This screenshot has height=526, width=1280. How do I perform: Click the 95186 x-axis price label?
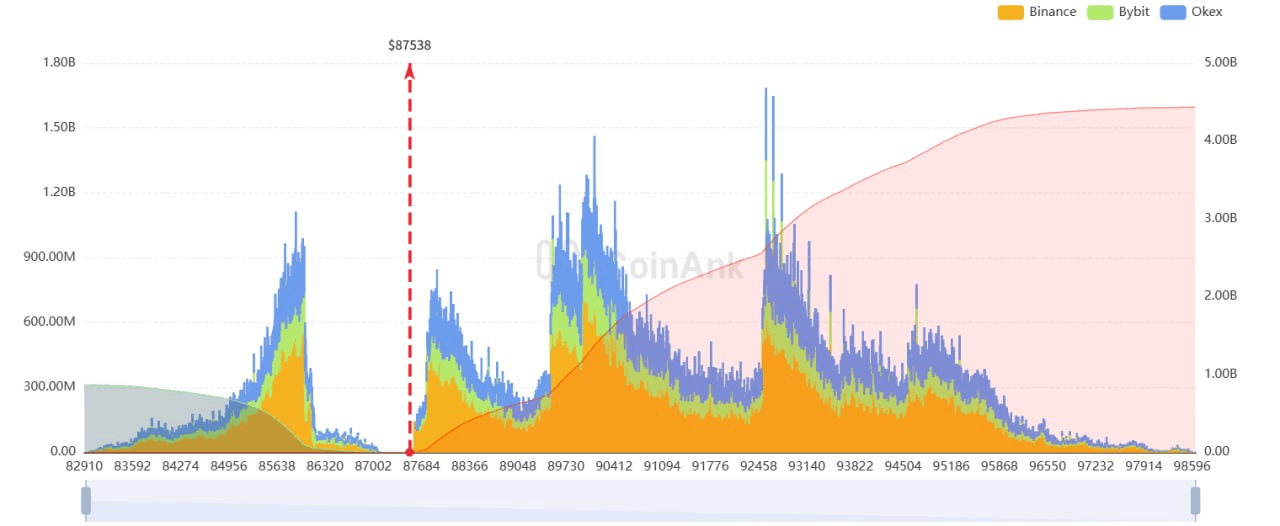pyautogui.click(x=951, y=466)
